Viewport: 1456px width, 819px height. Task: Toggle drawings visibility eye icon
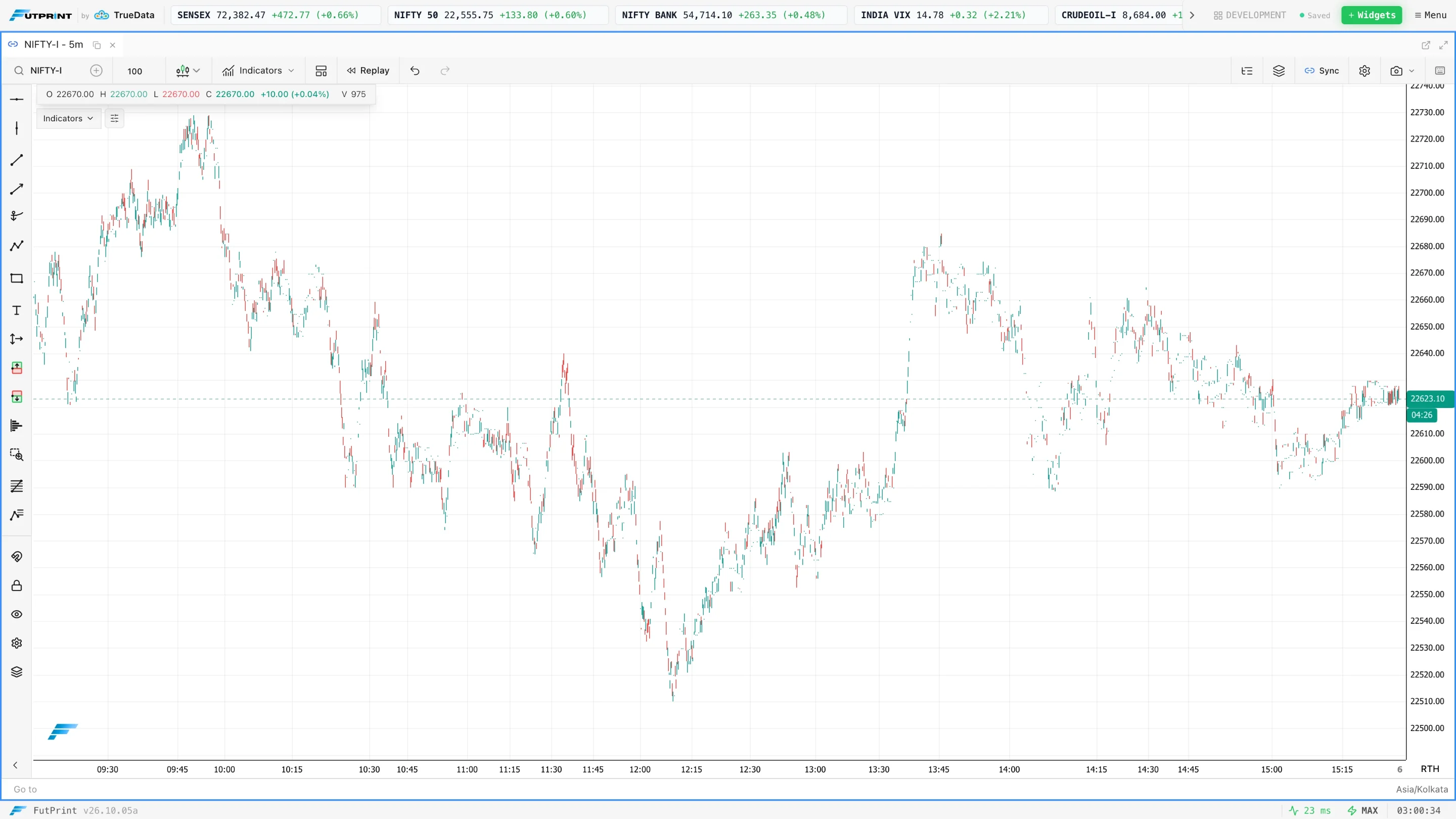pyautogui.click(x=16, y=614)
